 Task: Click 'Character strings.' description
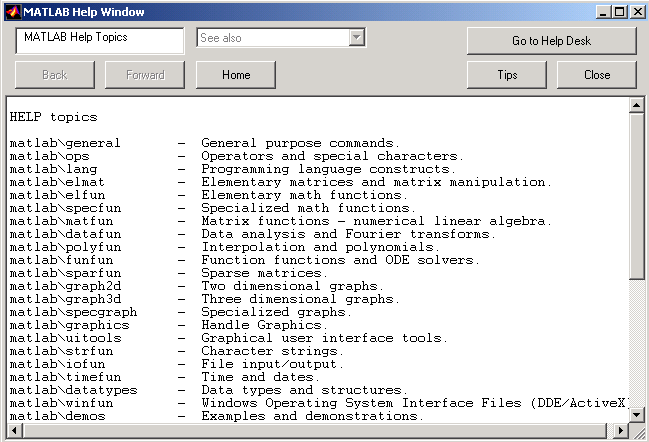coord(272,351)
